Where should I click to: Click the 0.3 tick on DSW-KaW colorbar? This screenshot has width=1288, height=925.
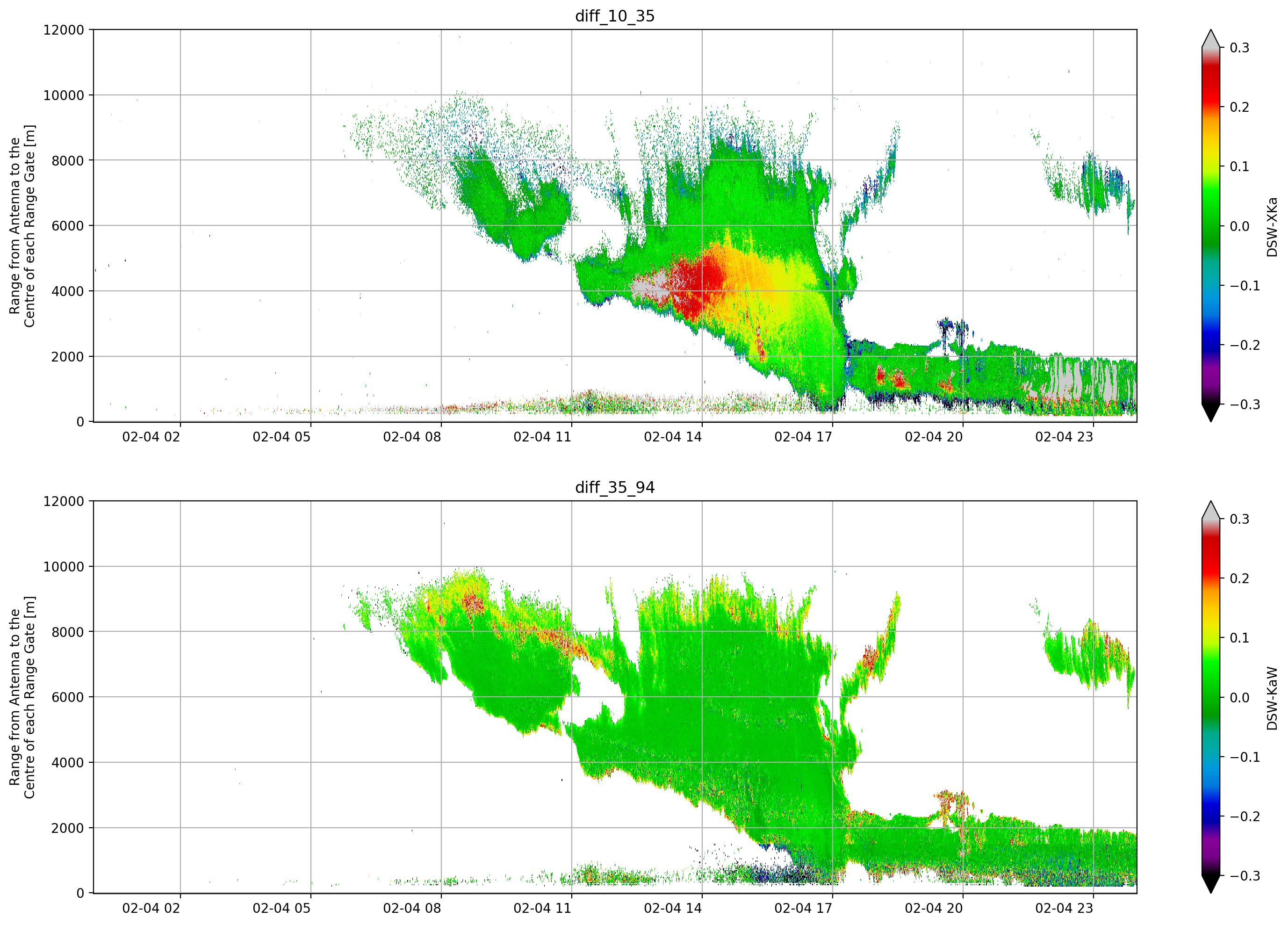(1240, 519)
